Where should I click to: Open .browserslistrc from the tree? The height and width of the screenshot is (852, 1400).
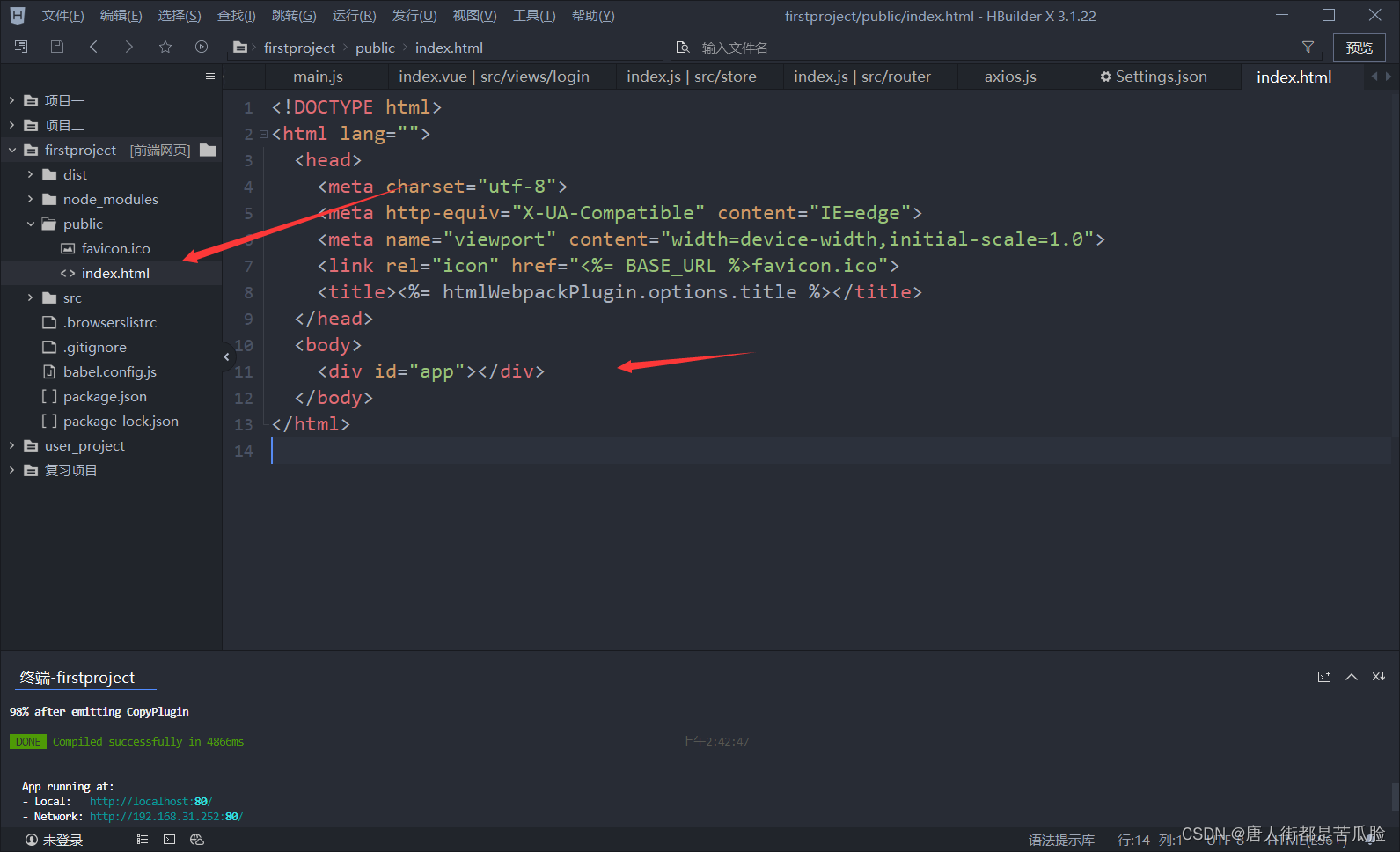[111, 322]
